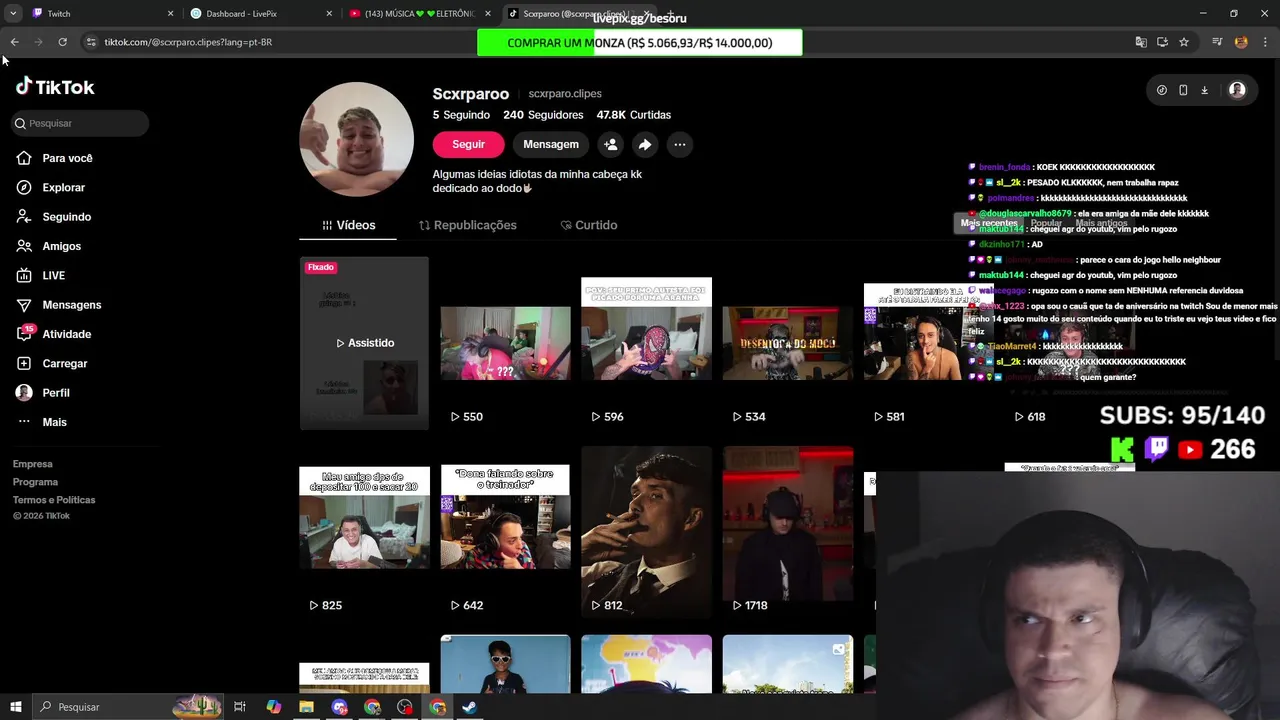
Task: Click the translate page icon
Action: coord(1141,42)
